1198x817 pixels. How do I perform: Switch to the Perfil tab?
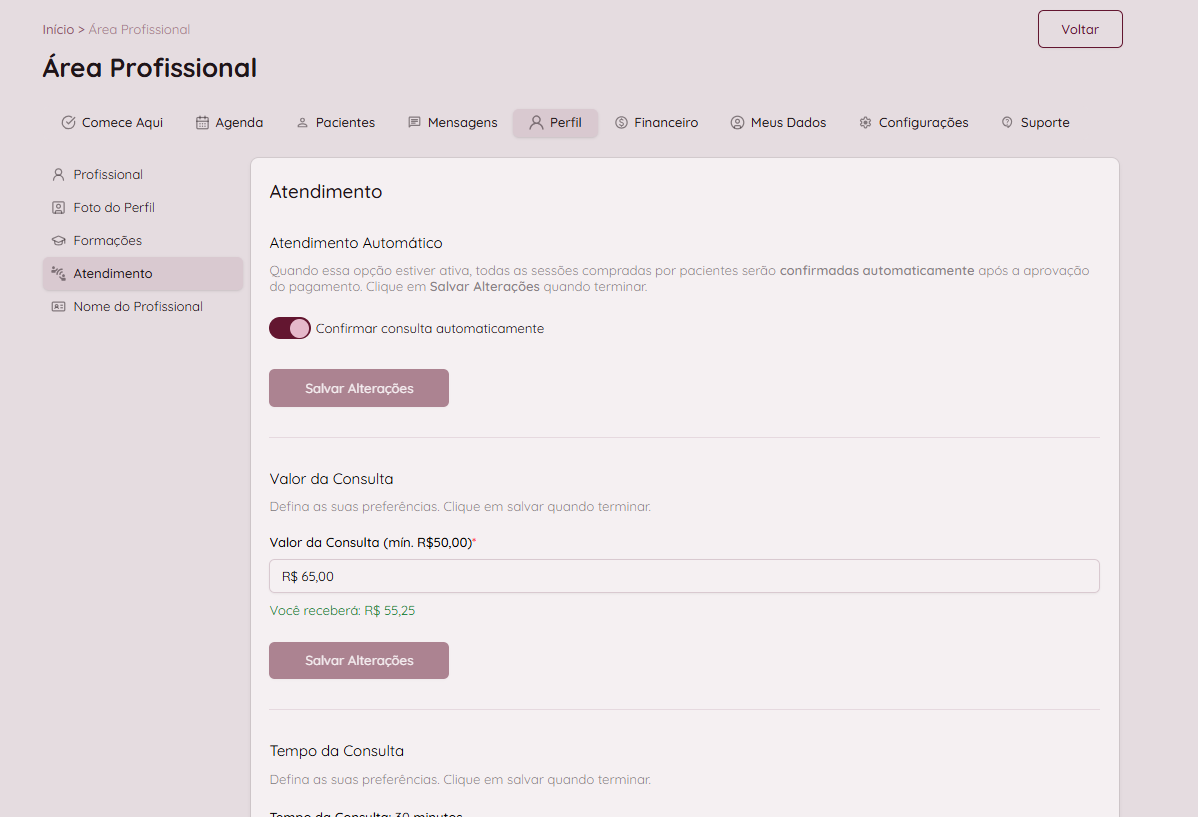555,123
